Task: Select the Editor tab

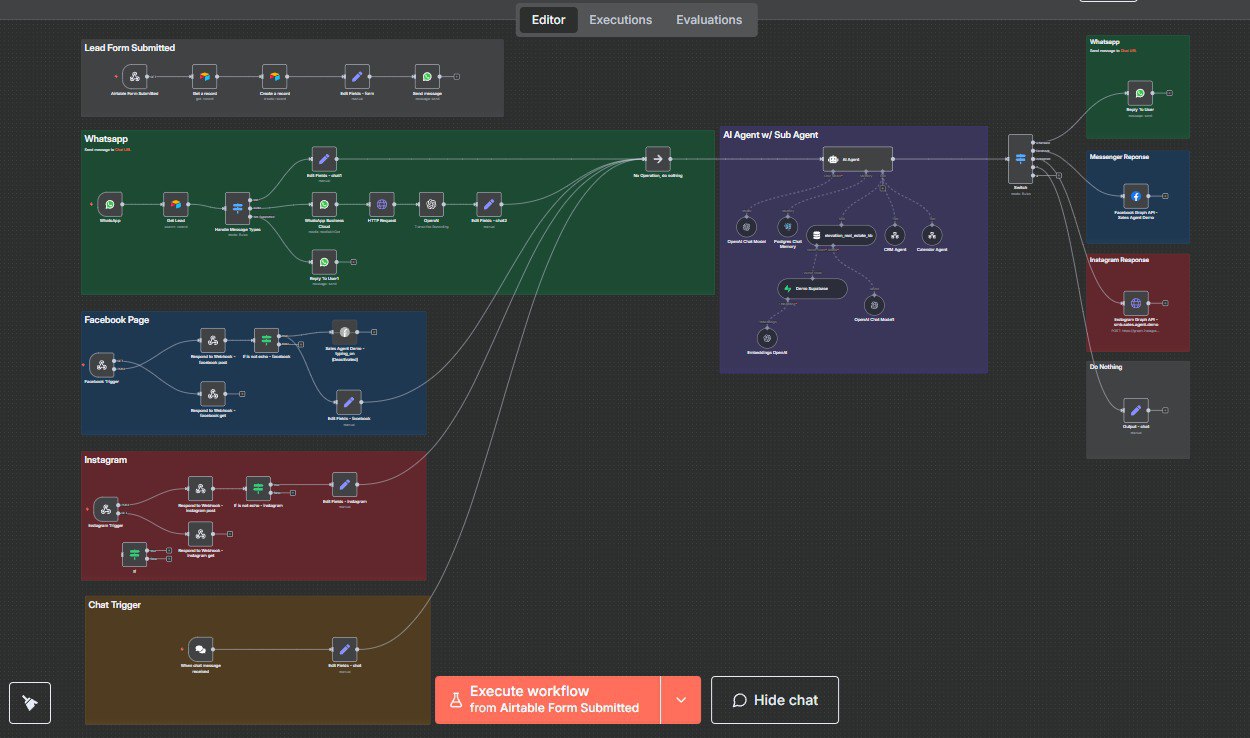Action: 548,20
